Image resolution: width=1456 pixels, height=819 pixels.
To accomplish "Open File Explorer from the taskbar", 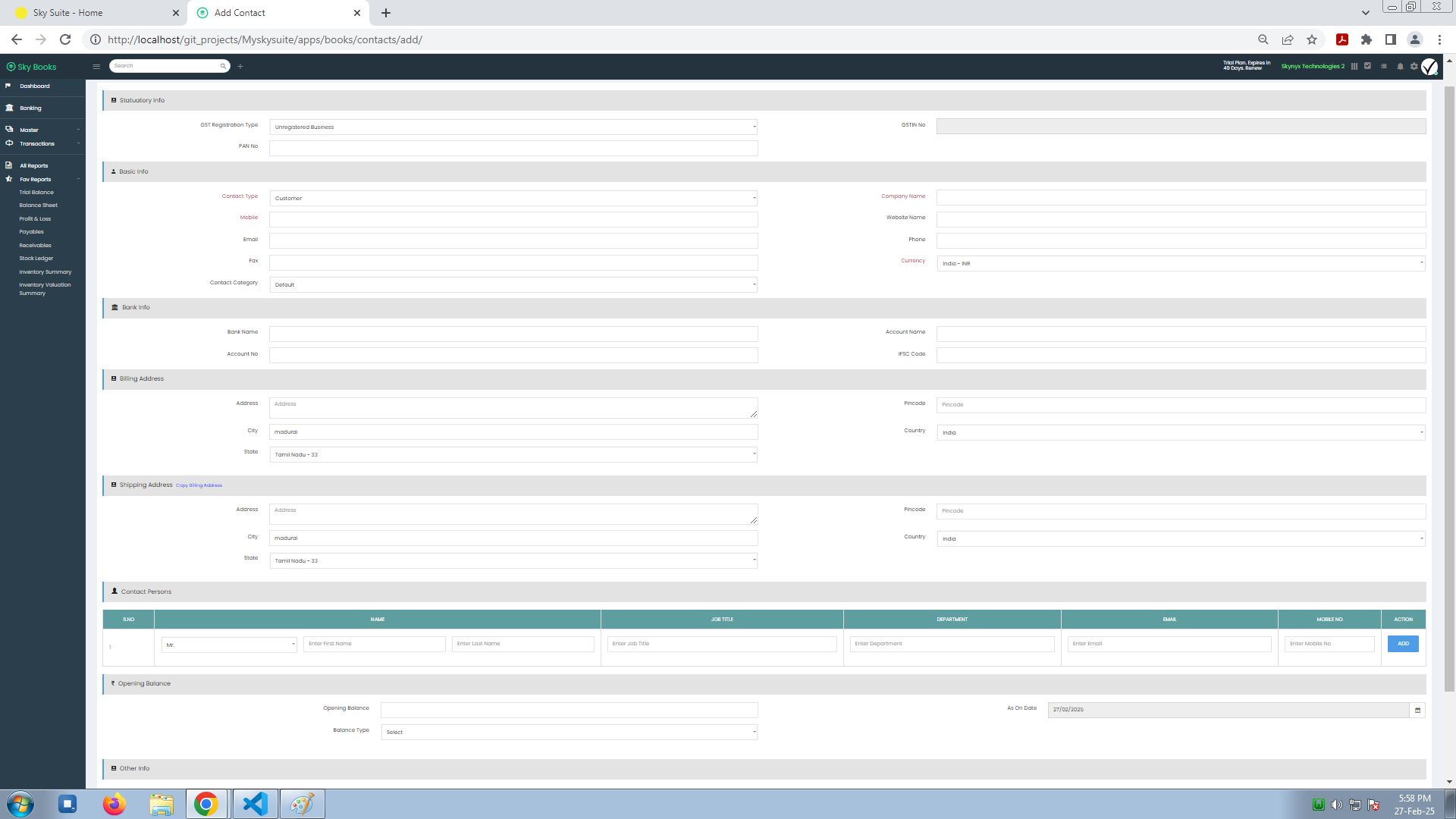I will pos(162,804).
